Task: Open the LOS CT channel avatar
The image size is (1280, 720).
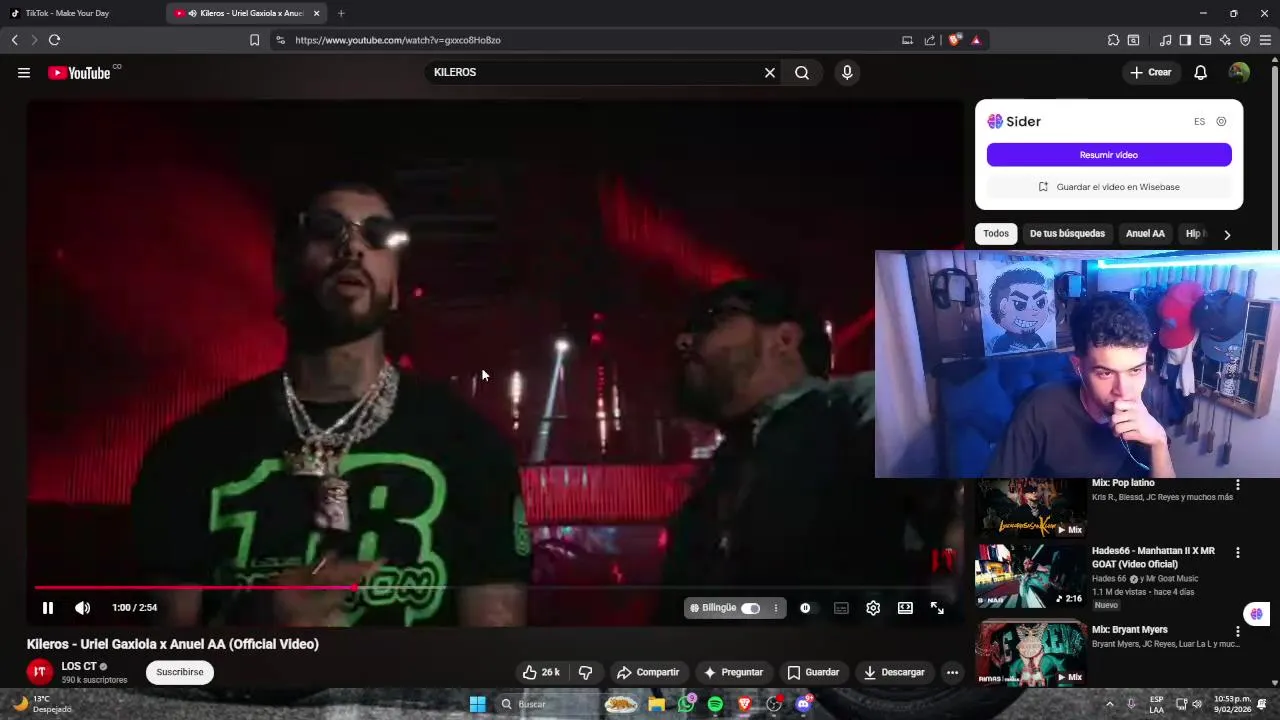Action: point(40,672)
